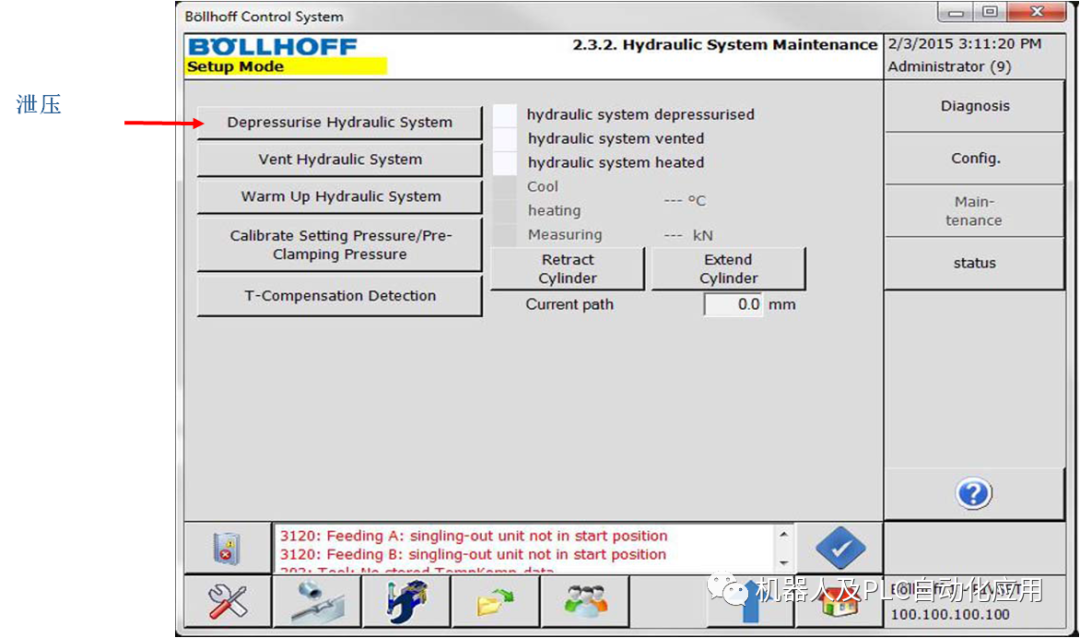Viewport: 1080px width, 638px height.
Task: Click Vent Hydraulic System button
Action: (340, 160)
